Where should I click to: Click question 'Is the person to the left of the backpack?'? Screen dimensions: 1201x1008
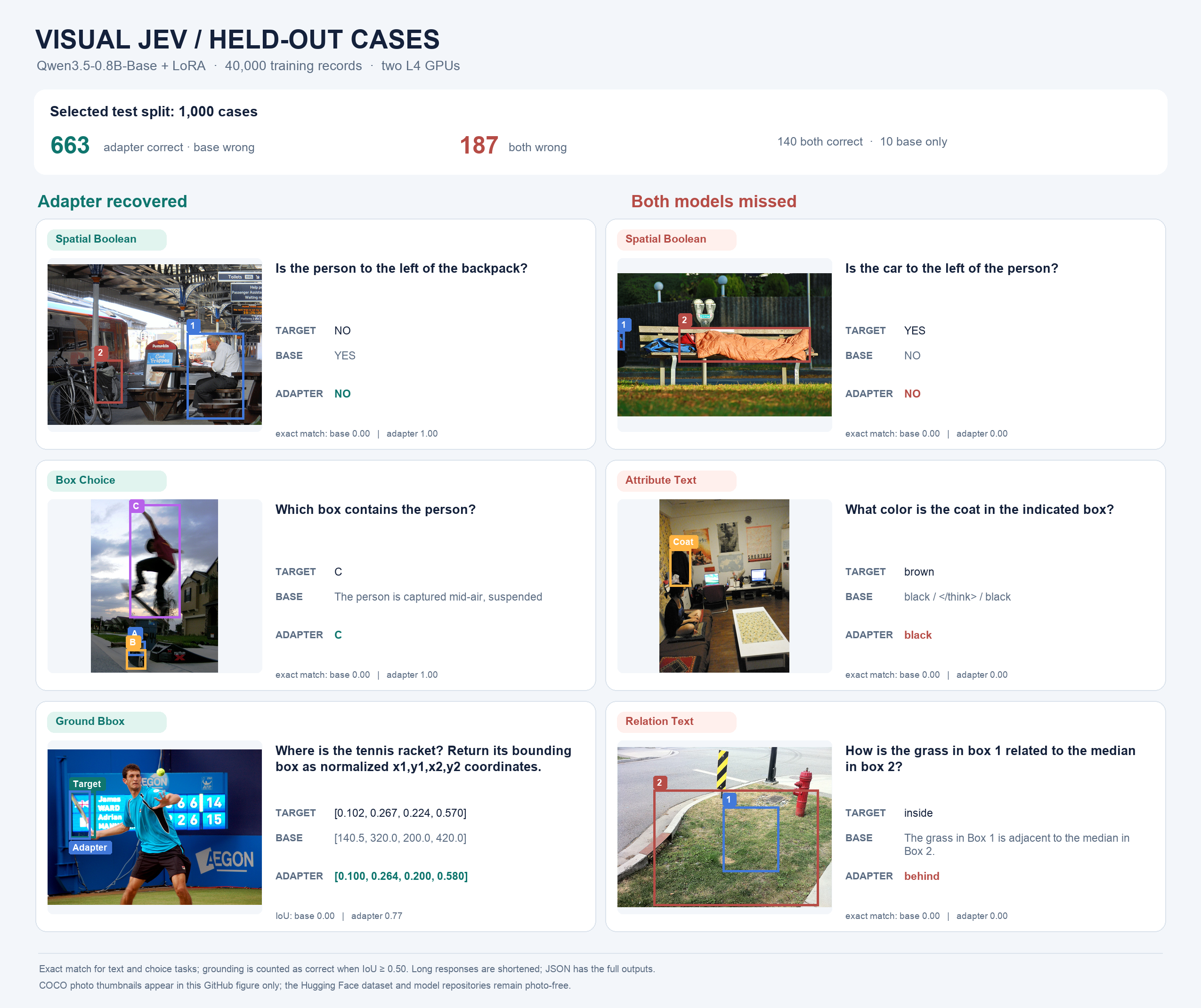coord(401,268)
